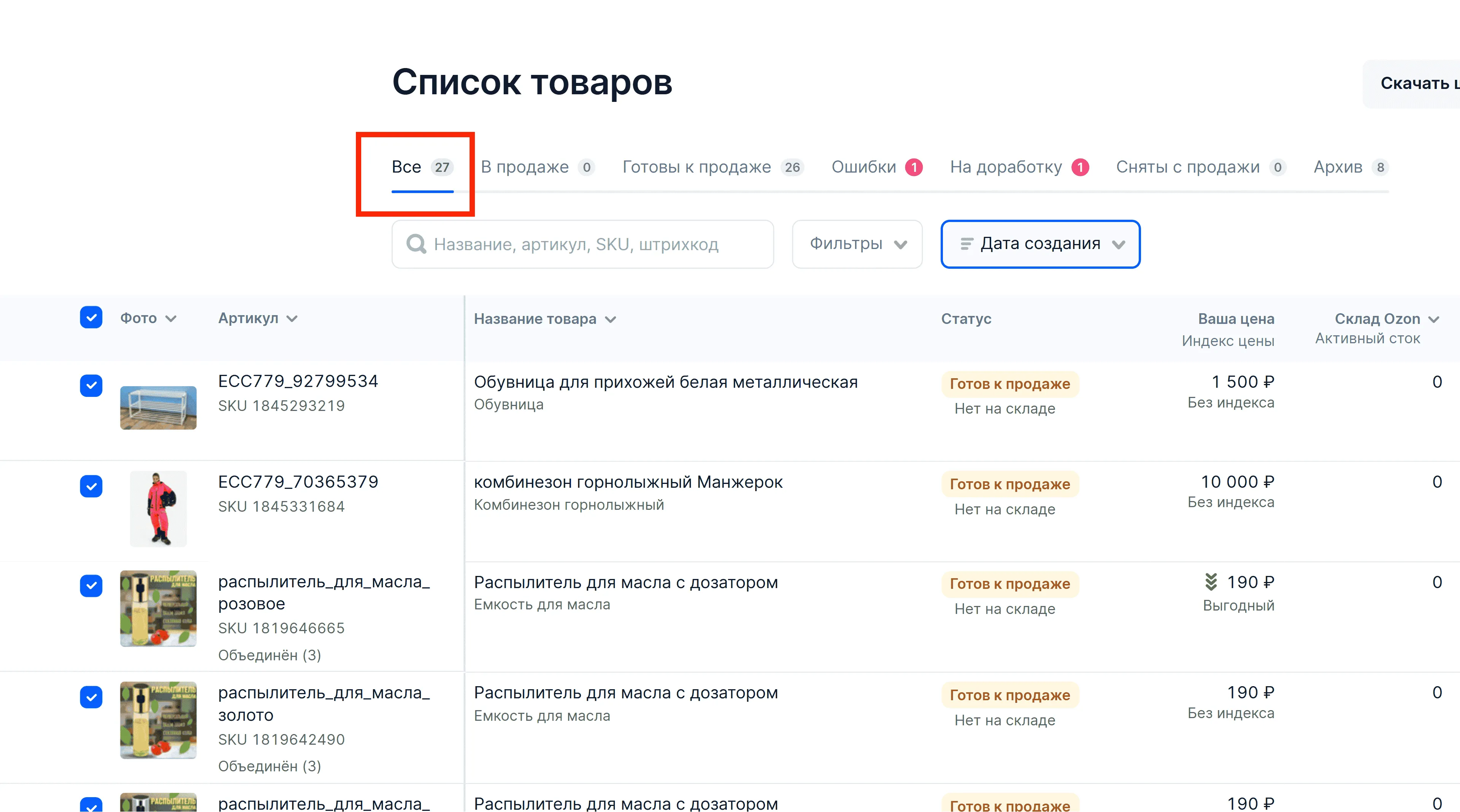Expand the Название товара column dropdown

pos(610,320)
